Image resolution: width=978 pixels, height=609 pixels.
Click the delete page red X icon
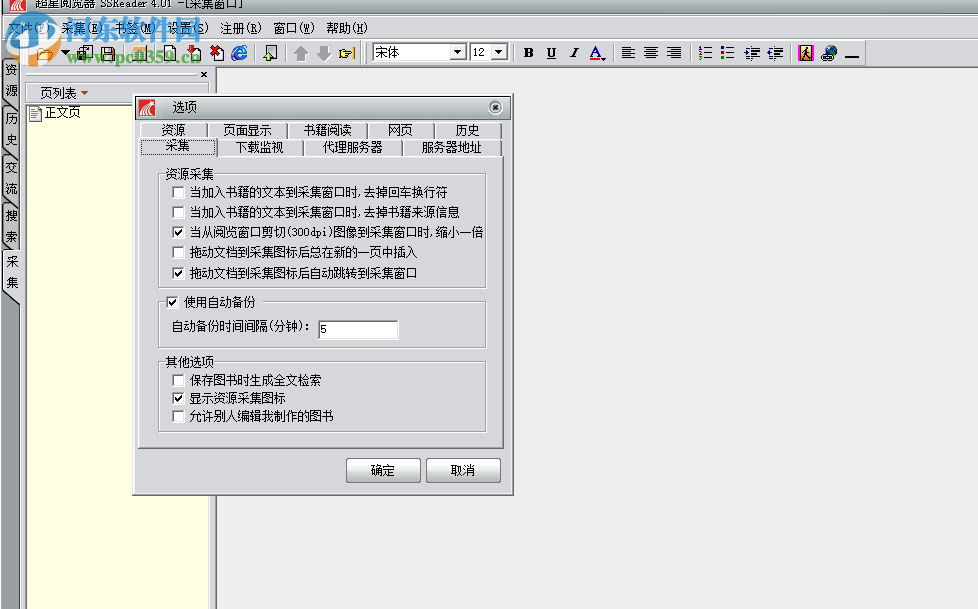point(216,53)
